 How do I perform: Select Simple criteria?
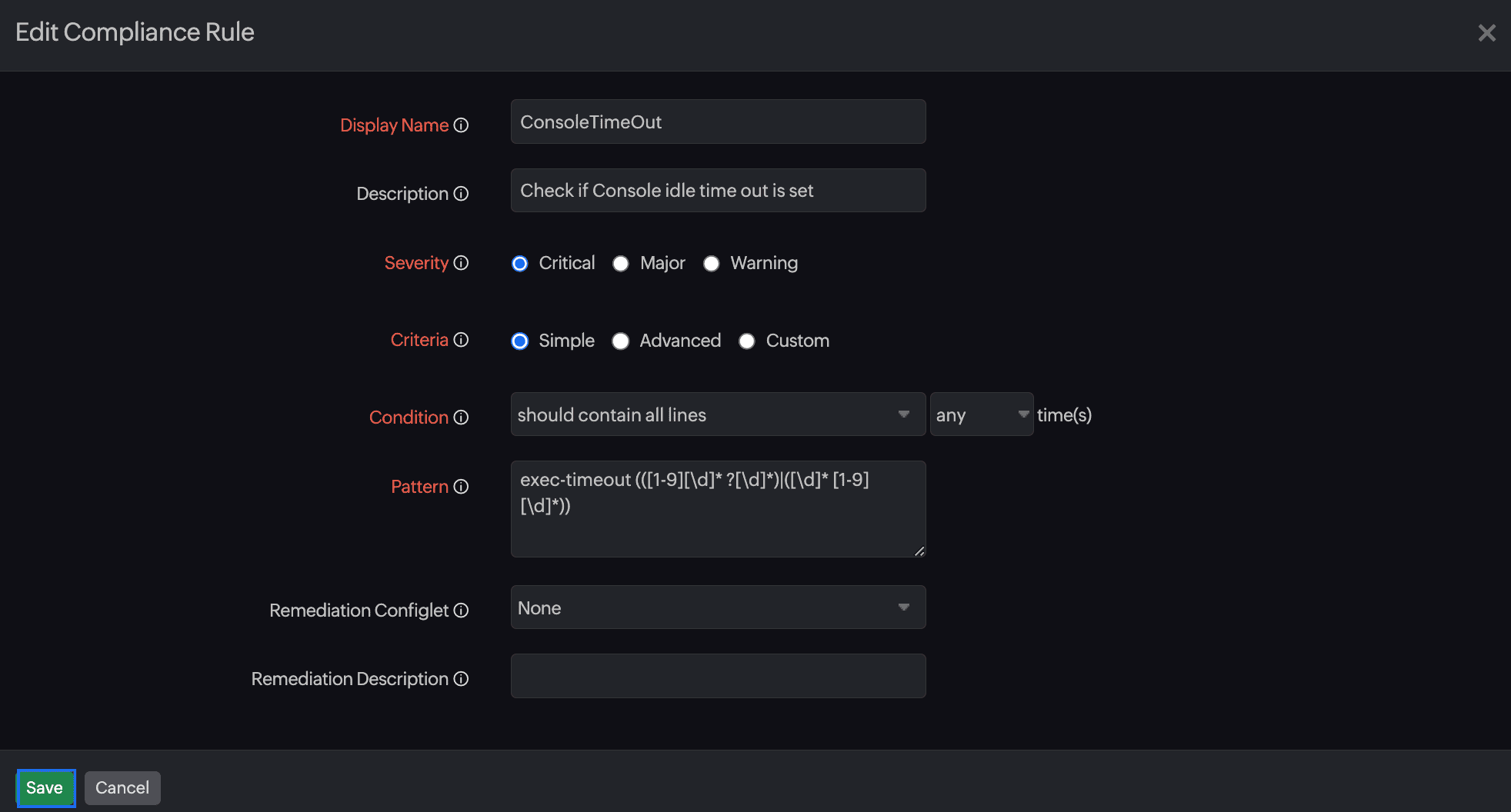pos(520,341)
